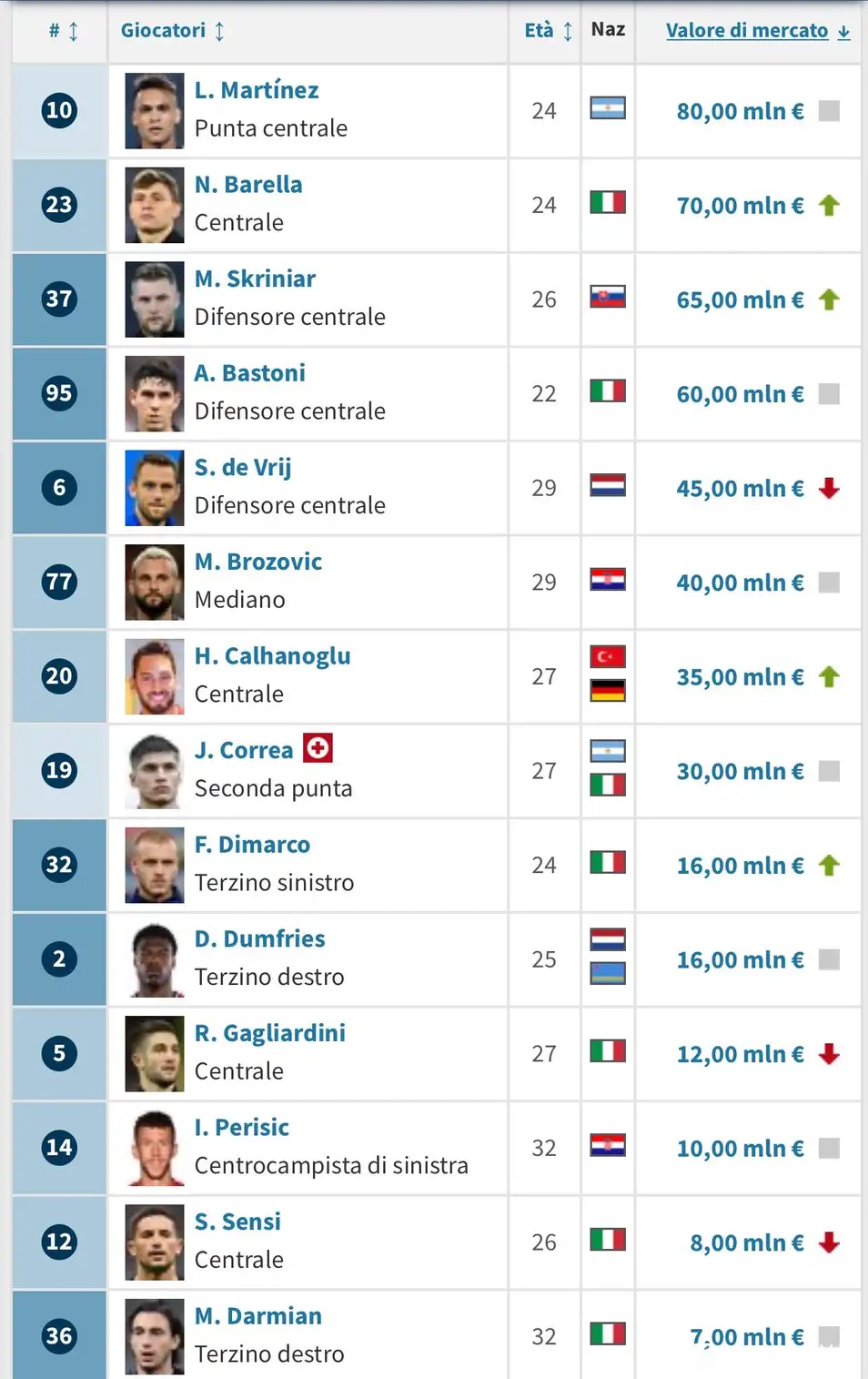
Task: Click the green up arrow beside Barella's value
Action: tap(828, 206)
